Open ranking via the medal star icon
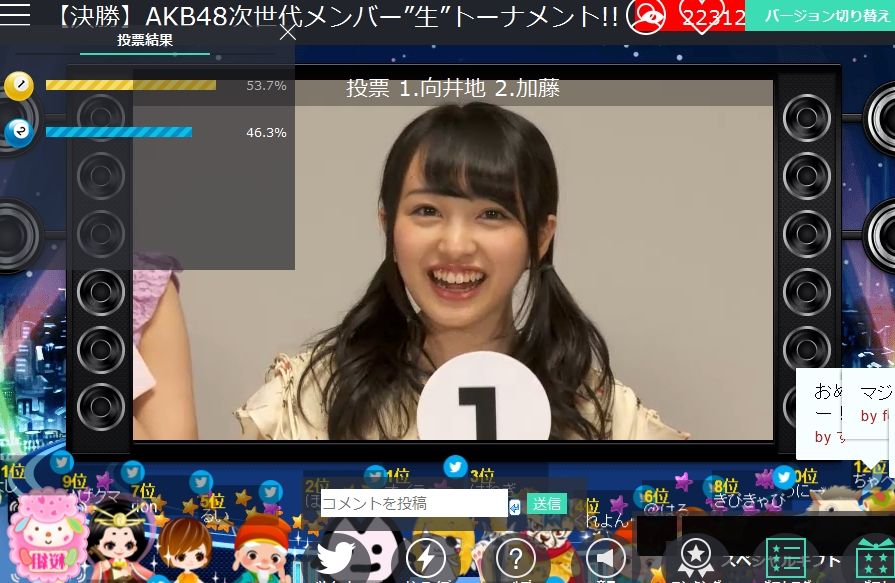 pyautogui.click(x=696, y=558)
